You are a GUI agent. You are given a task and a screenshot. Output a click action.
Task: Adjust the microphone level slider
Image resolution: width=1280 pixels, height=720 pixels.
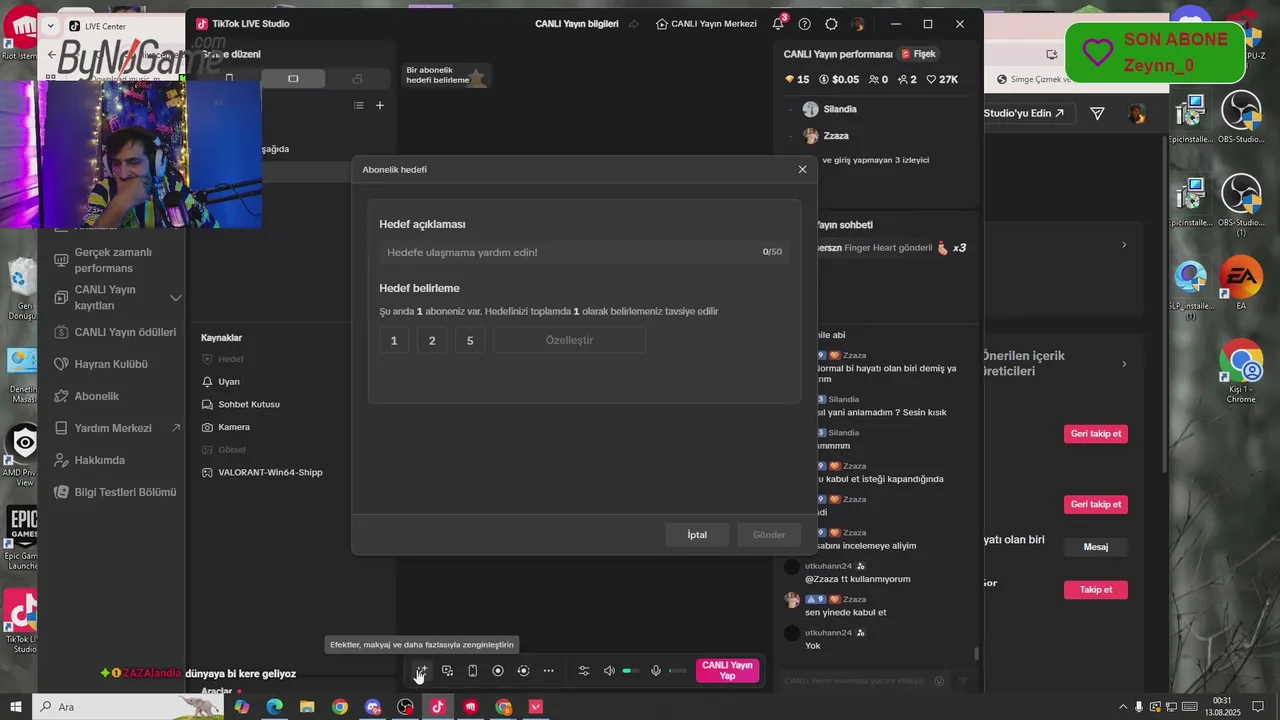(x=677, y=671)
